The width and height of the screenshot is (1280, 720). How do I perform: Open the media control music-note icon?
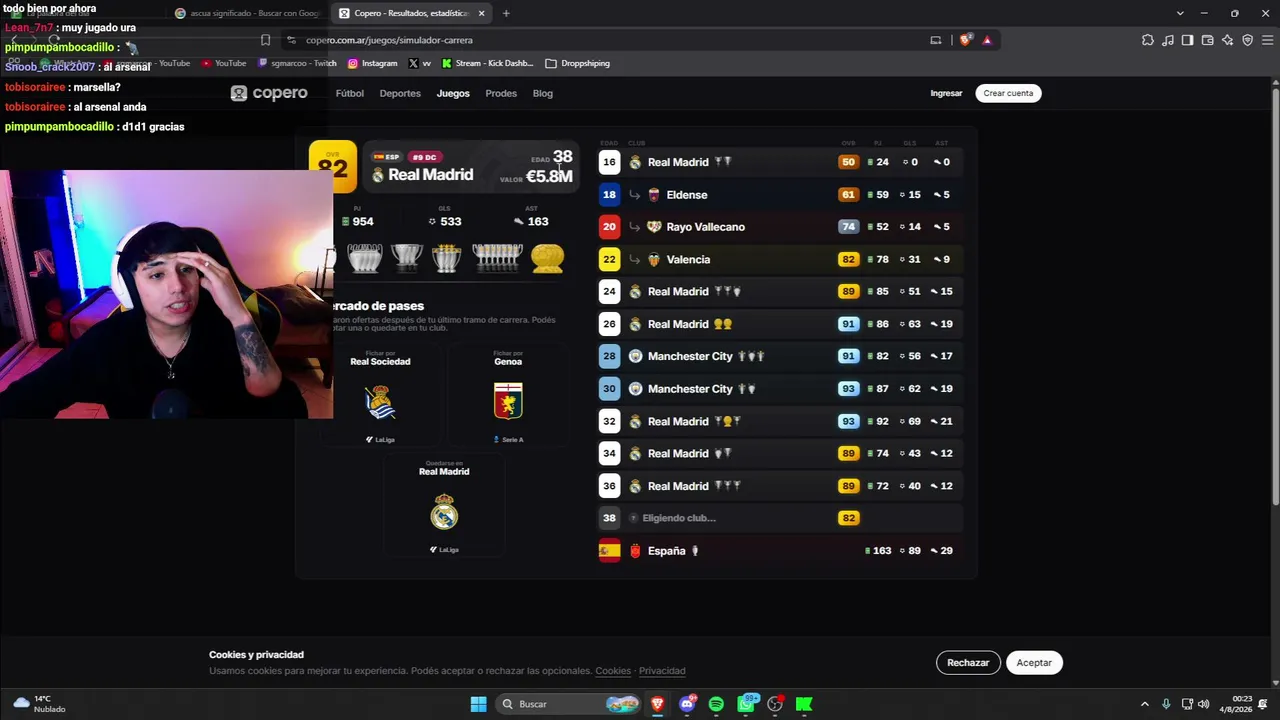1168,40
